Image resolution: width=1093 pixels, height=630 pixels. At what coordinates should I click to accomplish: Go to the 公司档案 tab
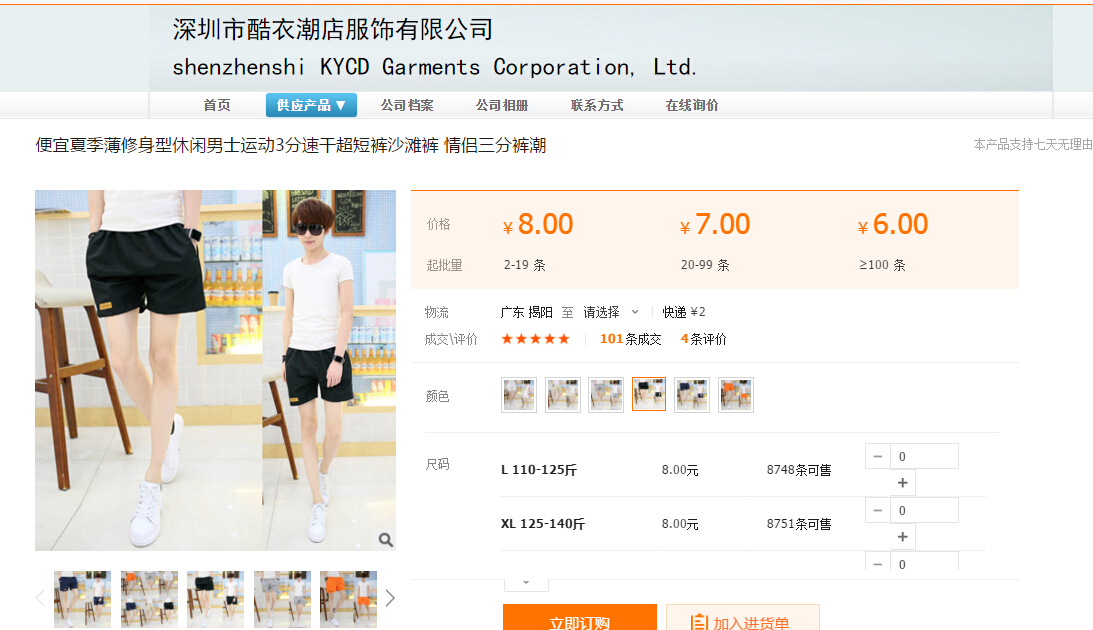point(407,105)
